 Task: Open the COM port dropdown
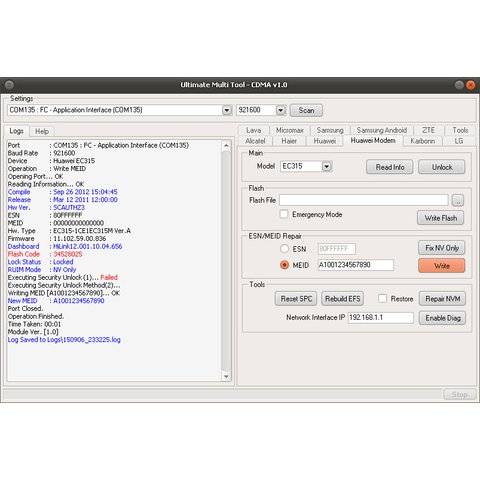point(227,110)
